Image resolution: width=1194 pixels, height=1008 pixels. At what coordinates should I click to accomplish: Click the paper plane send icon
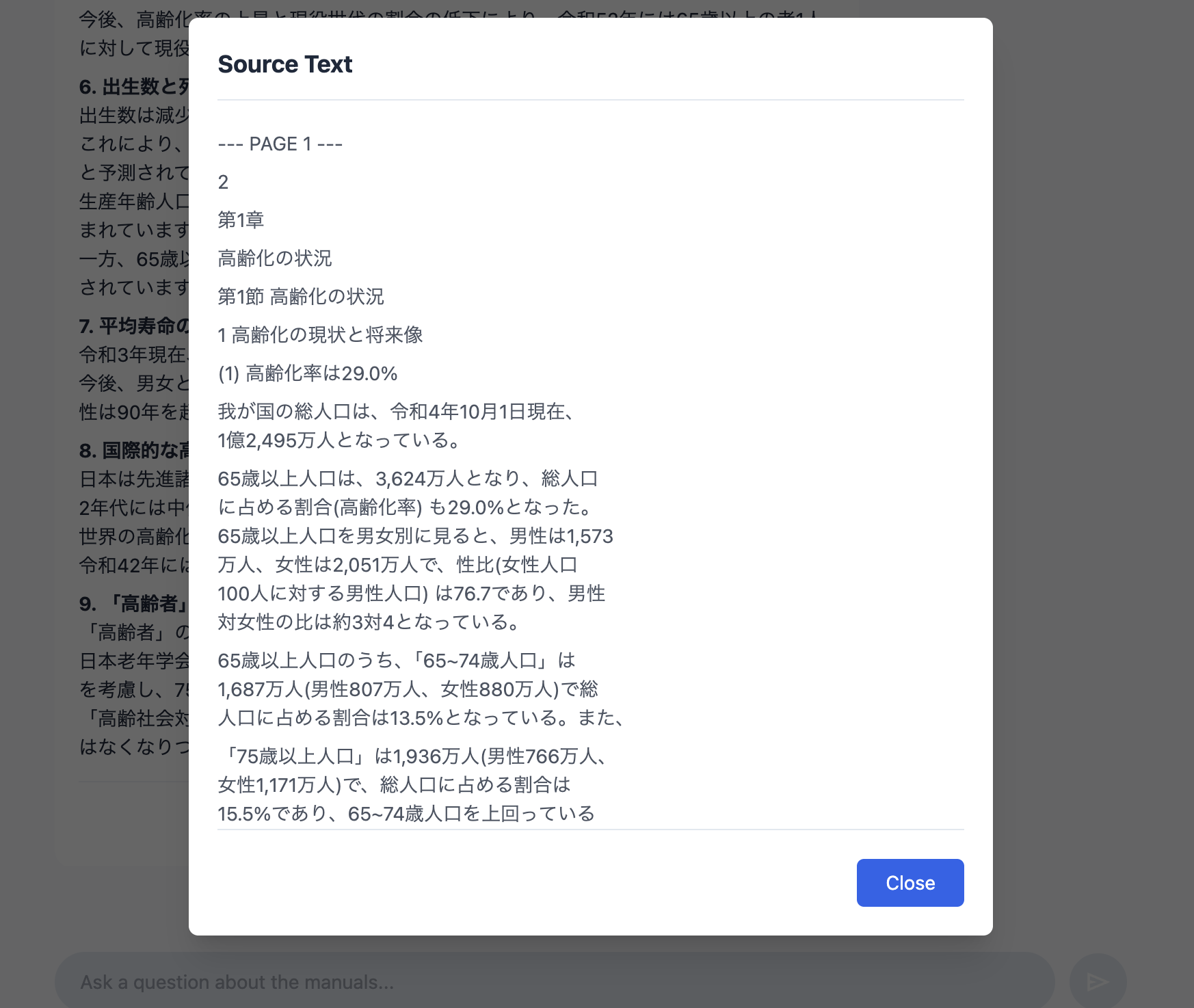pos(1097,981)
